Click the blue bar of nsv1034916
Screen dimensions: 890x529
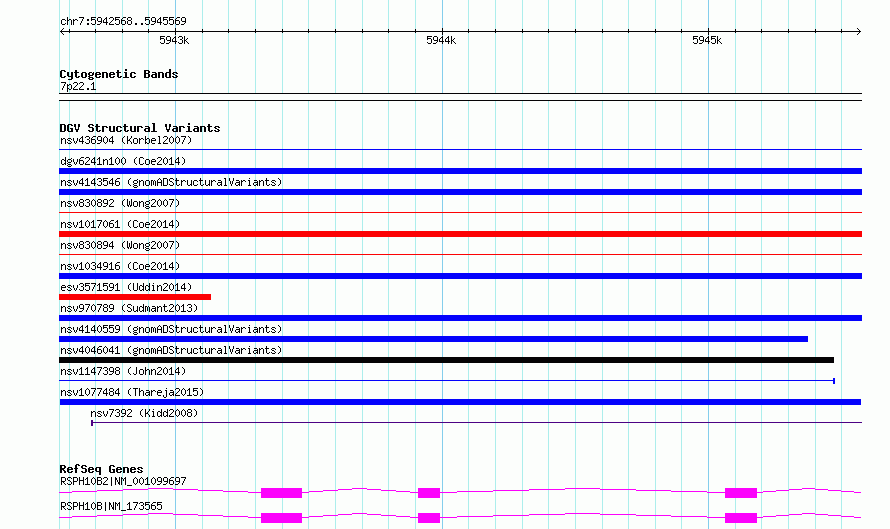coord(460,276)
